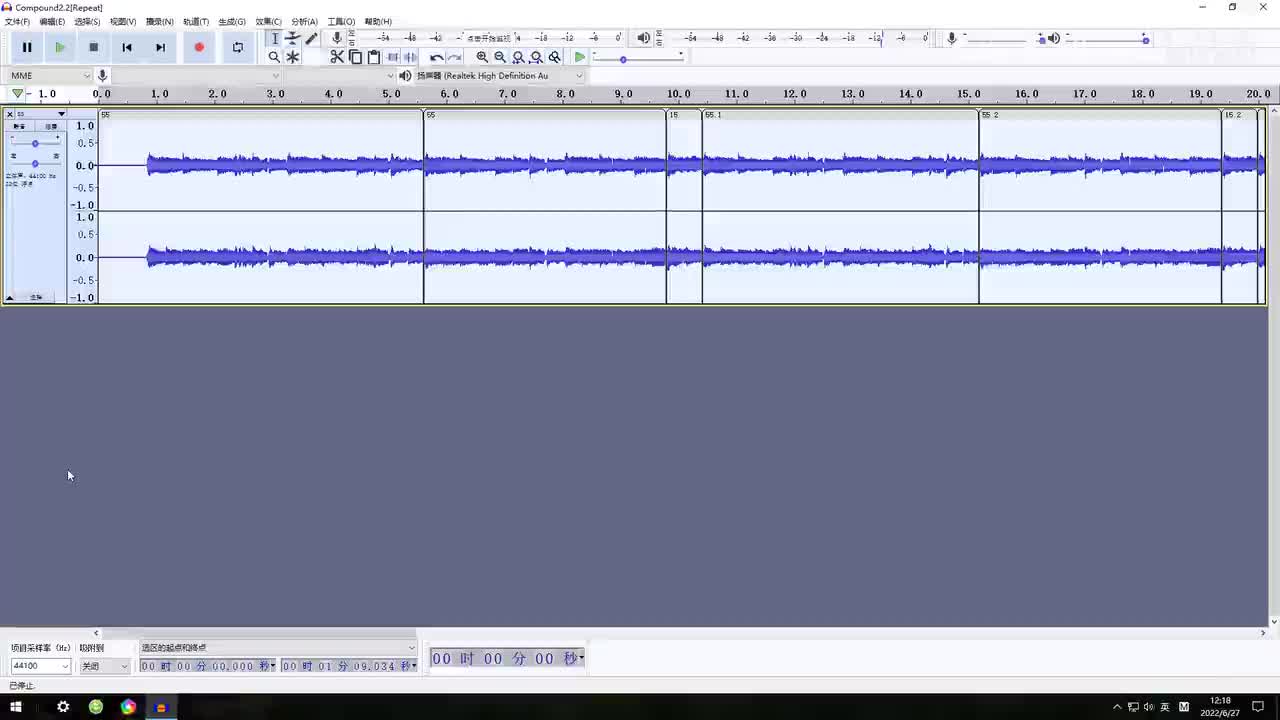Start playback with the green Play button

pos(60,47)
